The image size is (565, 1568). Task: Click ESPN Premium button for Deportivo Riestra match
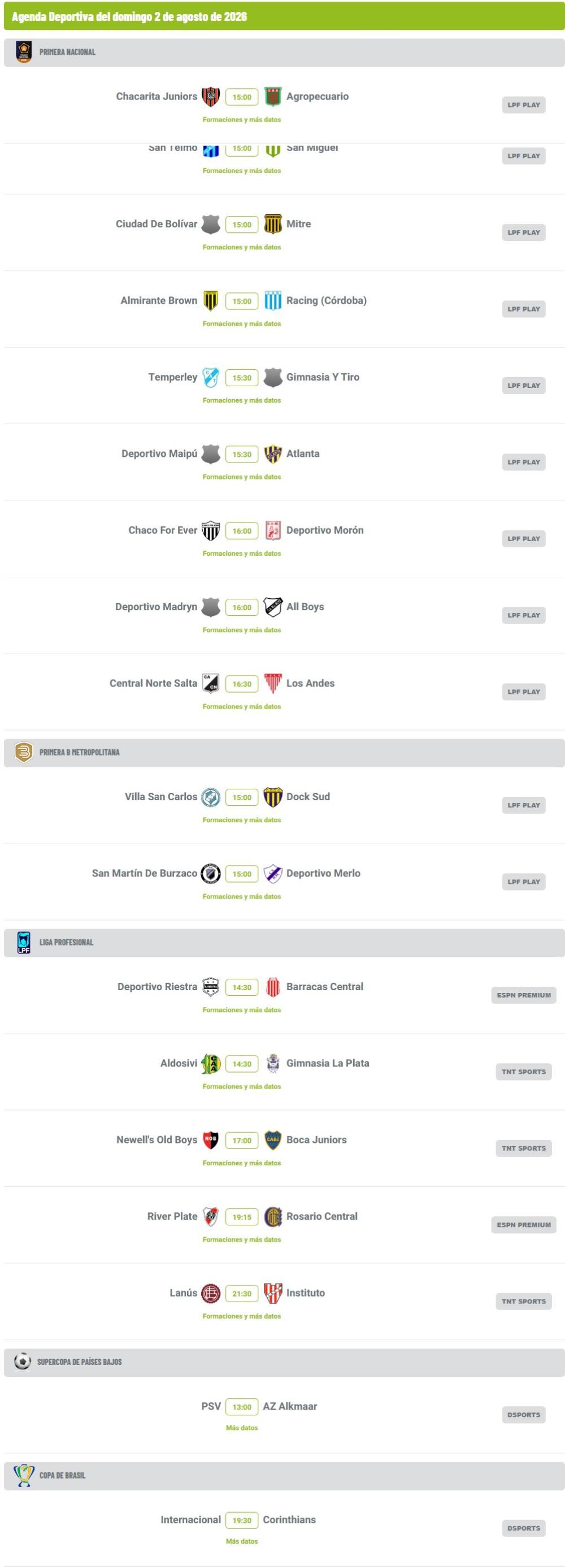coord(524,995)
